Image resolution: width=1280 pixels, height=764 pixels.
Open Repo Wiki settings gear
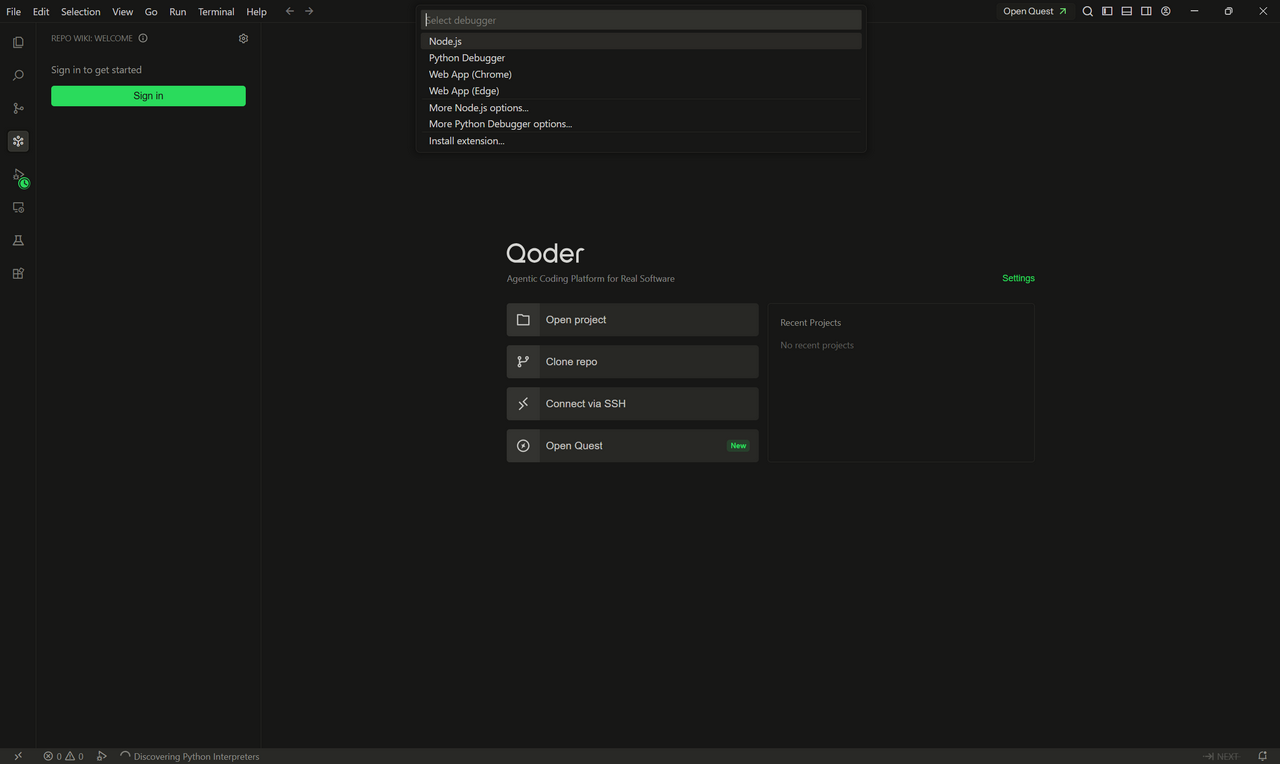pyautogui.click(x=243, y=38)
